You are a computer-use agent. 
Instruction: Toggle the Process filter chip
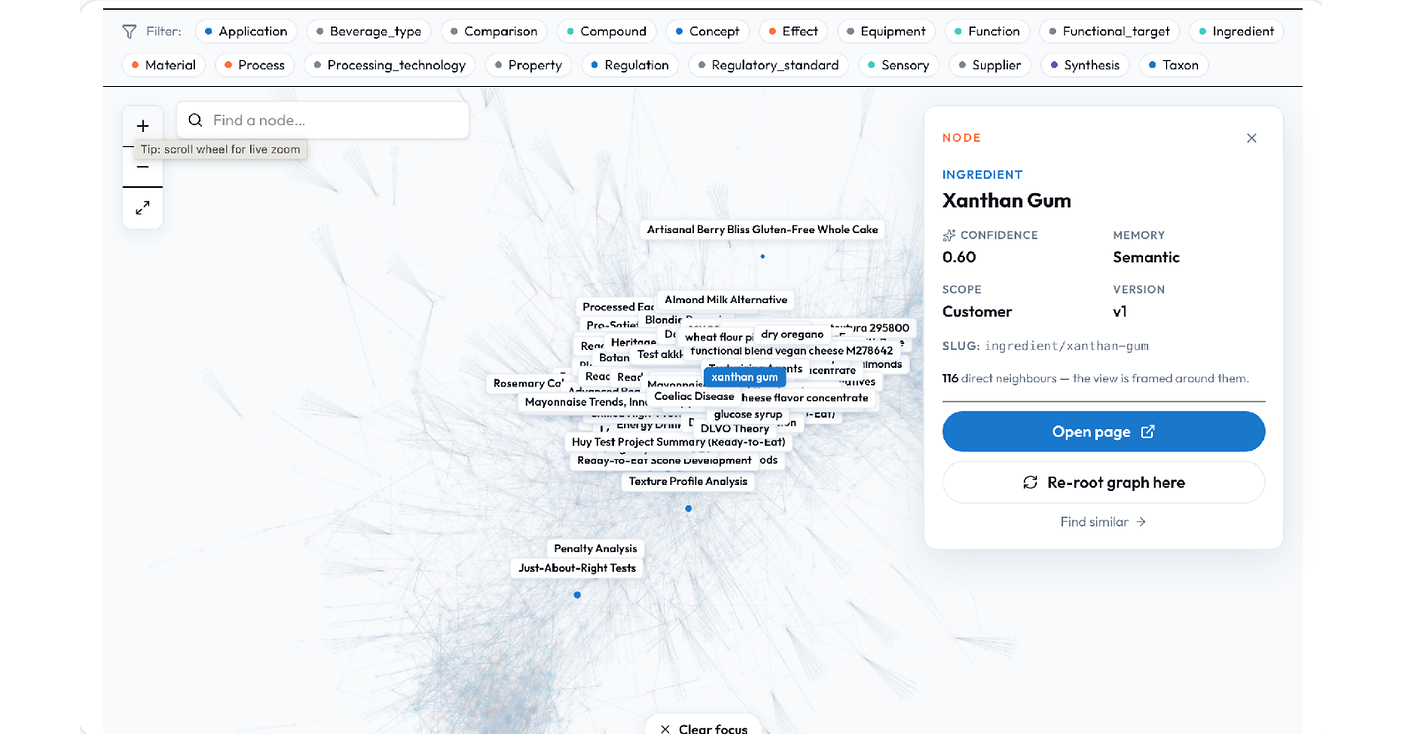pos(255,65)
